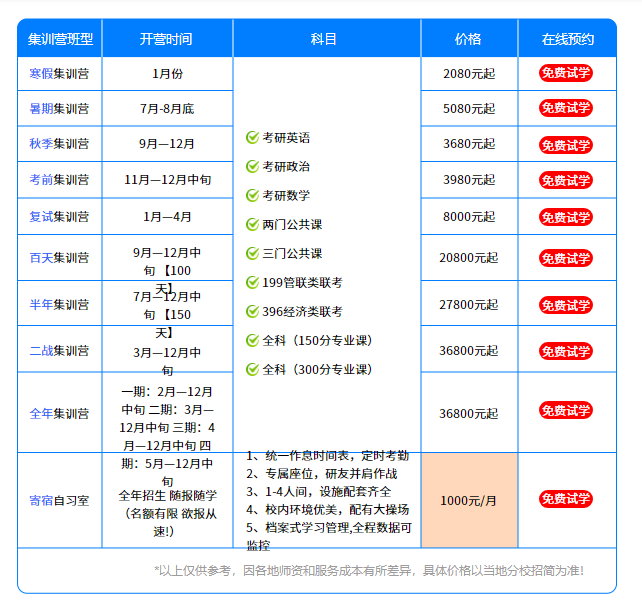Click checkmark icon beside 三门公共课
Screen dimensions: 642x603
252,254
